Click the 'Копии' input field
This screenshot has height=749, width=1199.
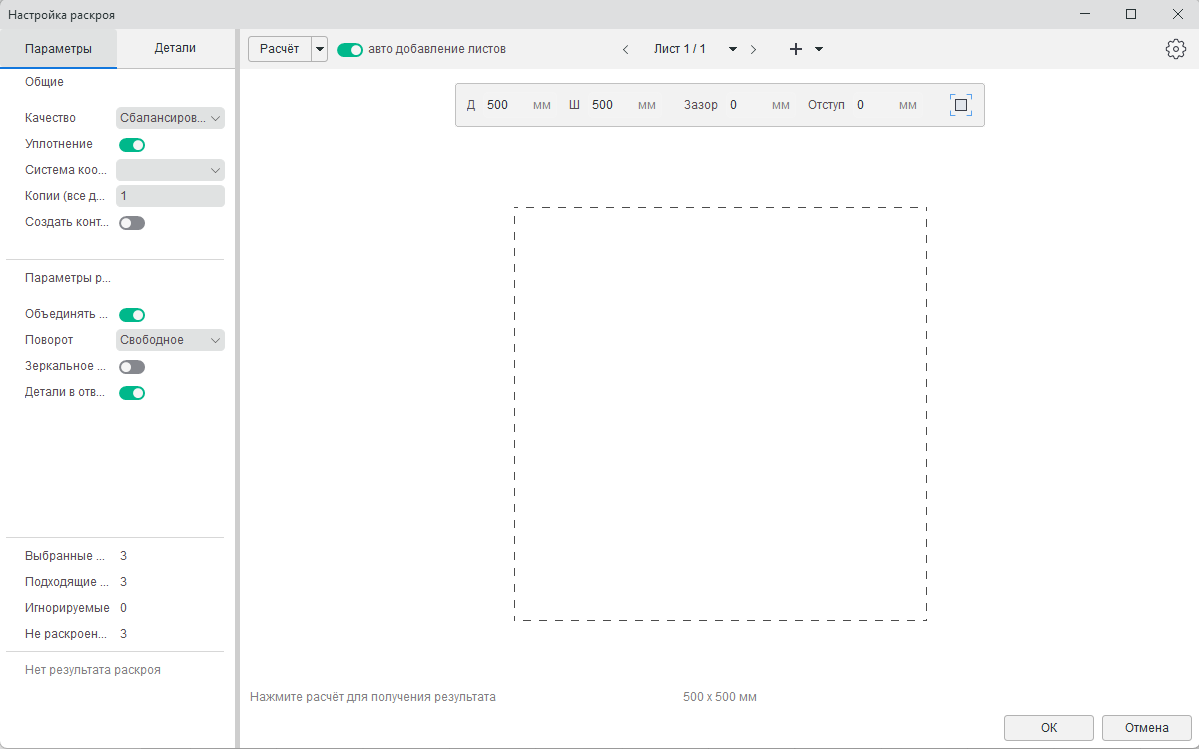coord(171,196)
